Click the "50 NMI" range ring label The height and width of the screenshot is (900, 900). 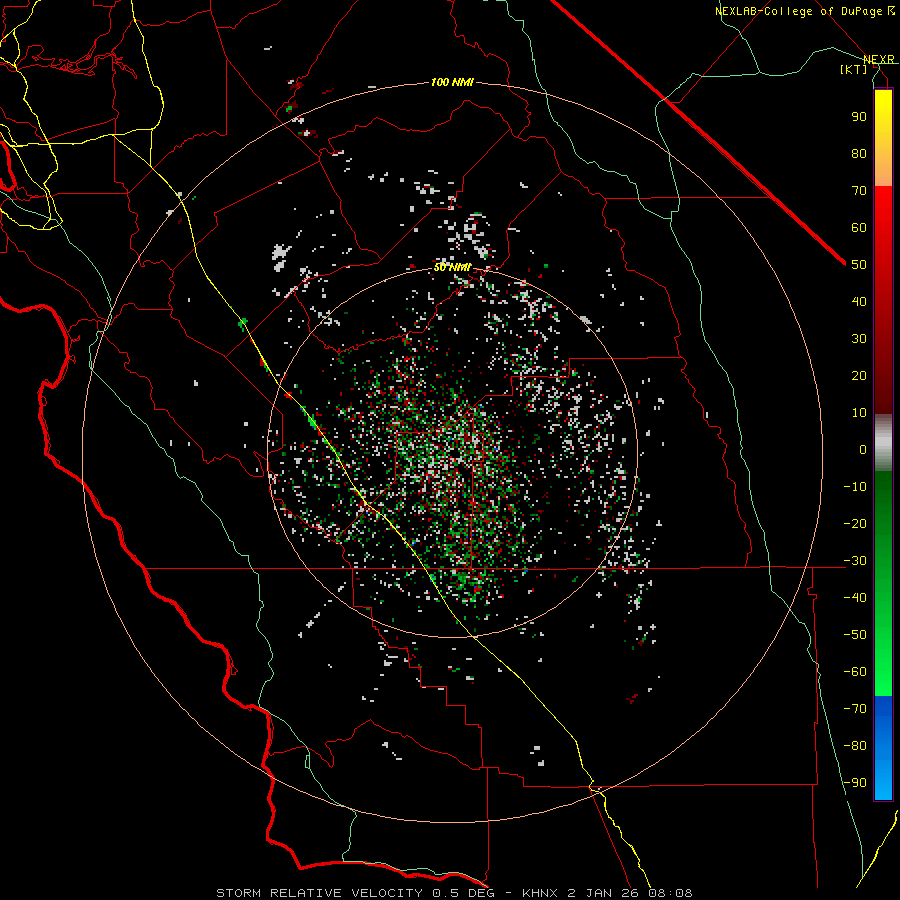452,267
